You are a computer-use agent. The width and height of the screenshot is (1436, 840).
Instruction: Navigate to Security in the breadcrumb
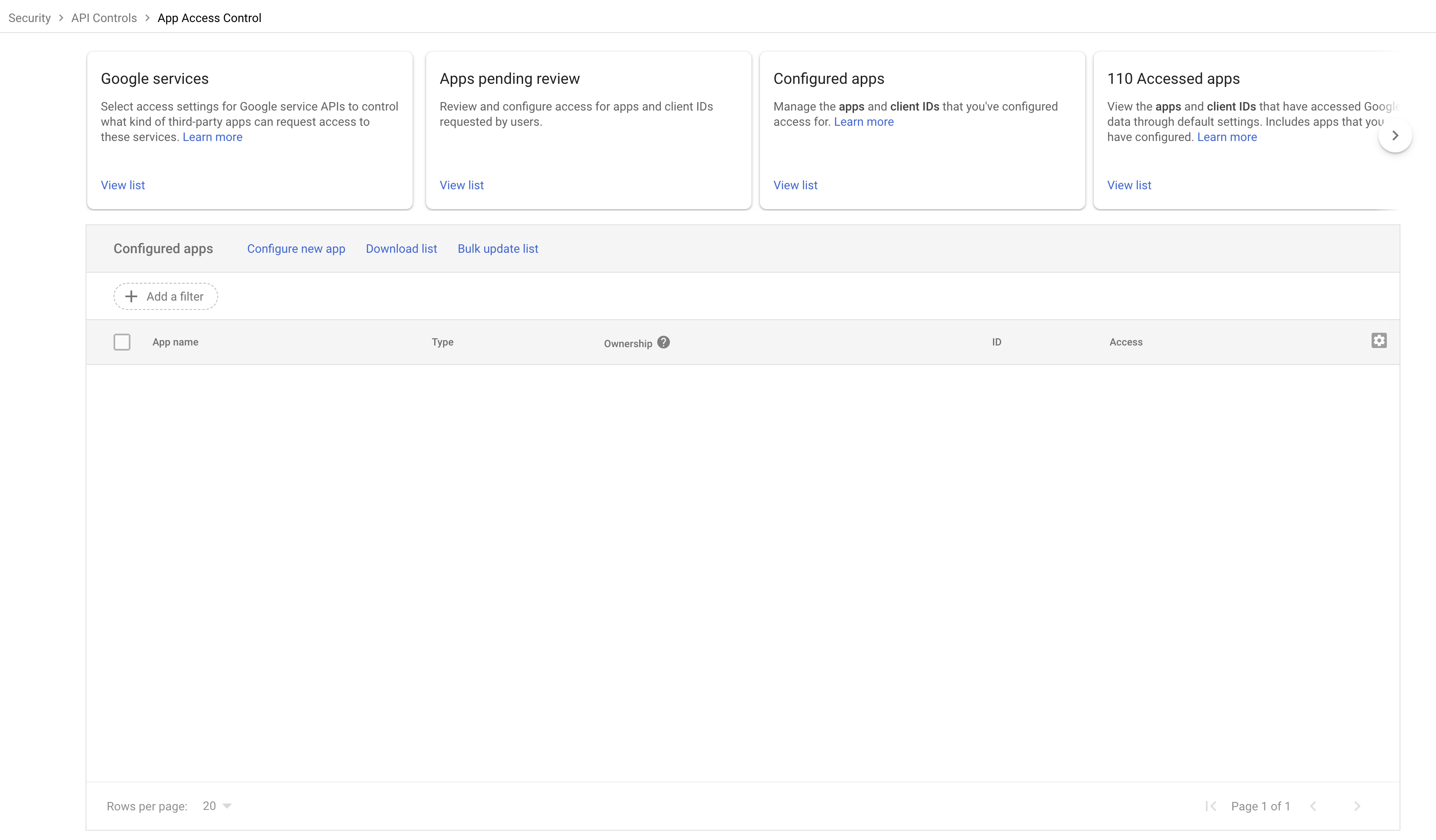coord(30,18)
